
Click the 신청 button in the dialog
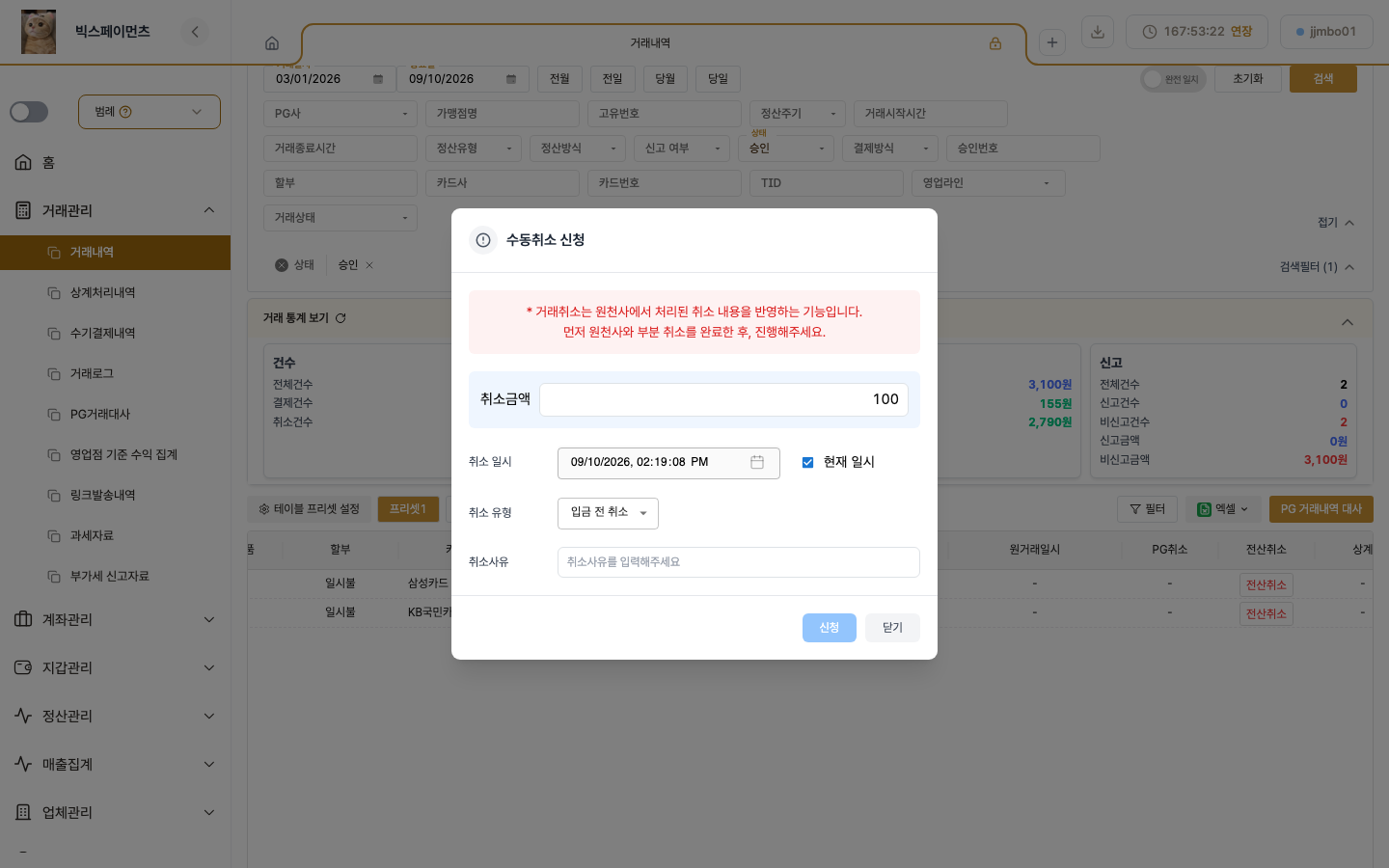[830, 628]
